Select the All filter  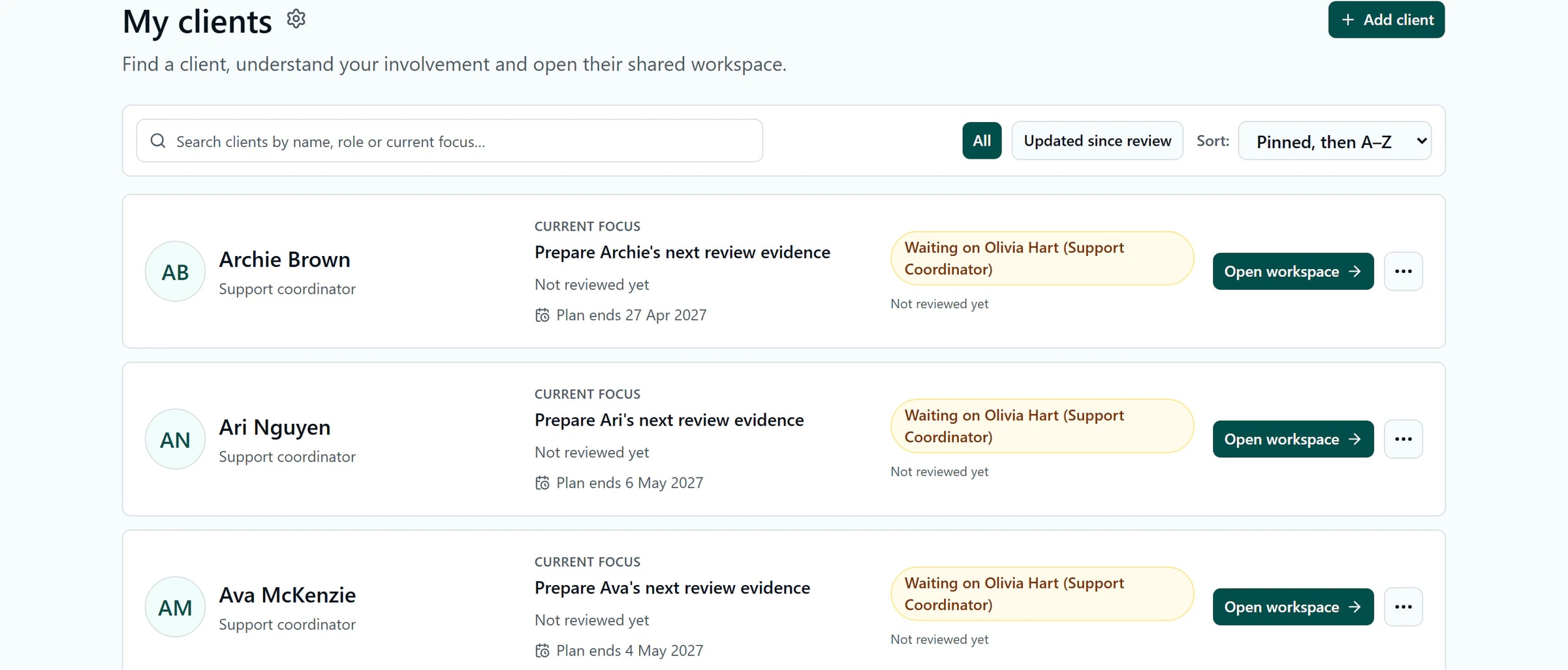pyautogui.click(x=982, y=140)
